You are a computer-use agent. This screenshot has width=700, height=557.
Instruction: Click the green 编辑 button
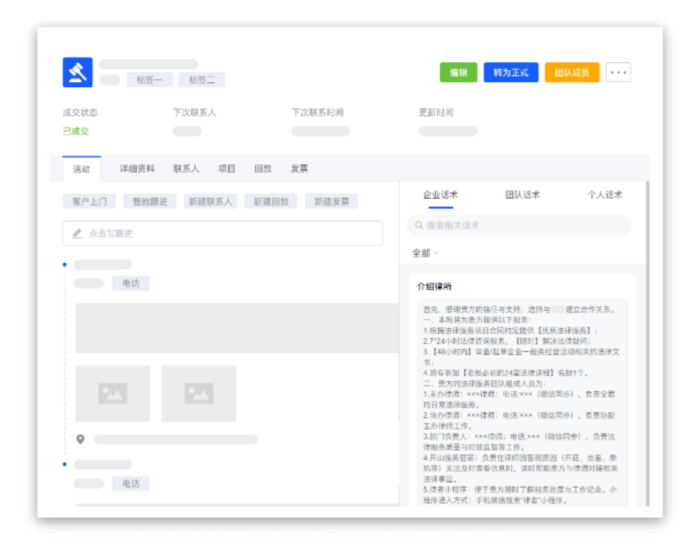[458, 72]
